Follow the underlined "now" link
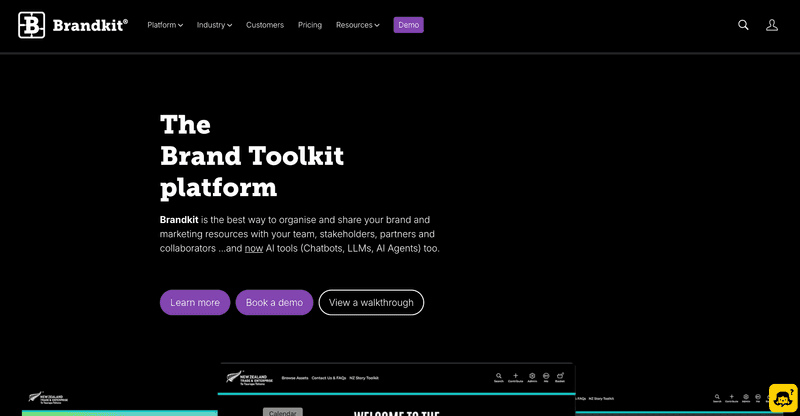Image resolution: width=800 pixels, height=416 pixels. (x=254, y=249)
